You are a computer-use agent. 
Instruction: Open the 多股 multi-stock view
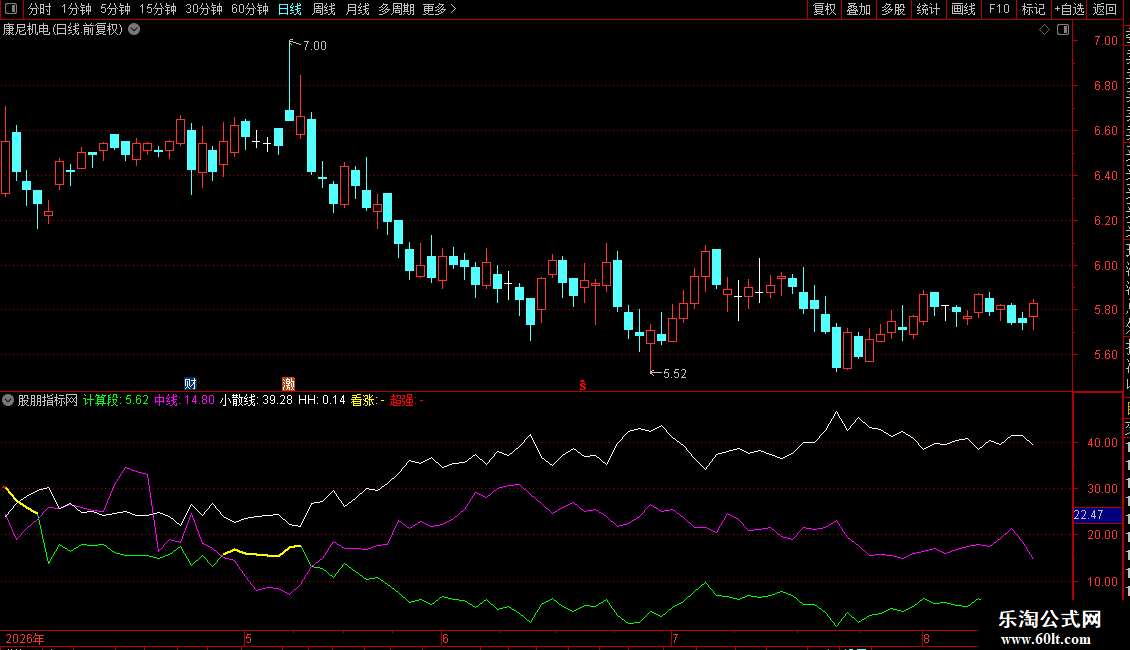[893, 9]
